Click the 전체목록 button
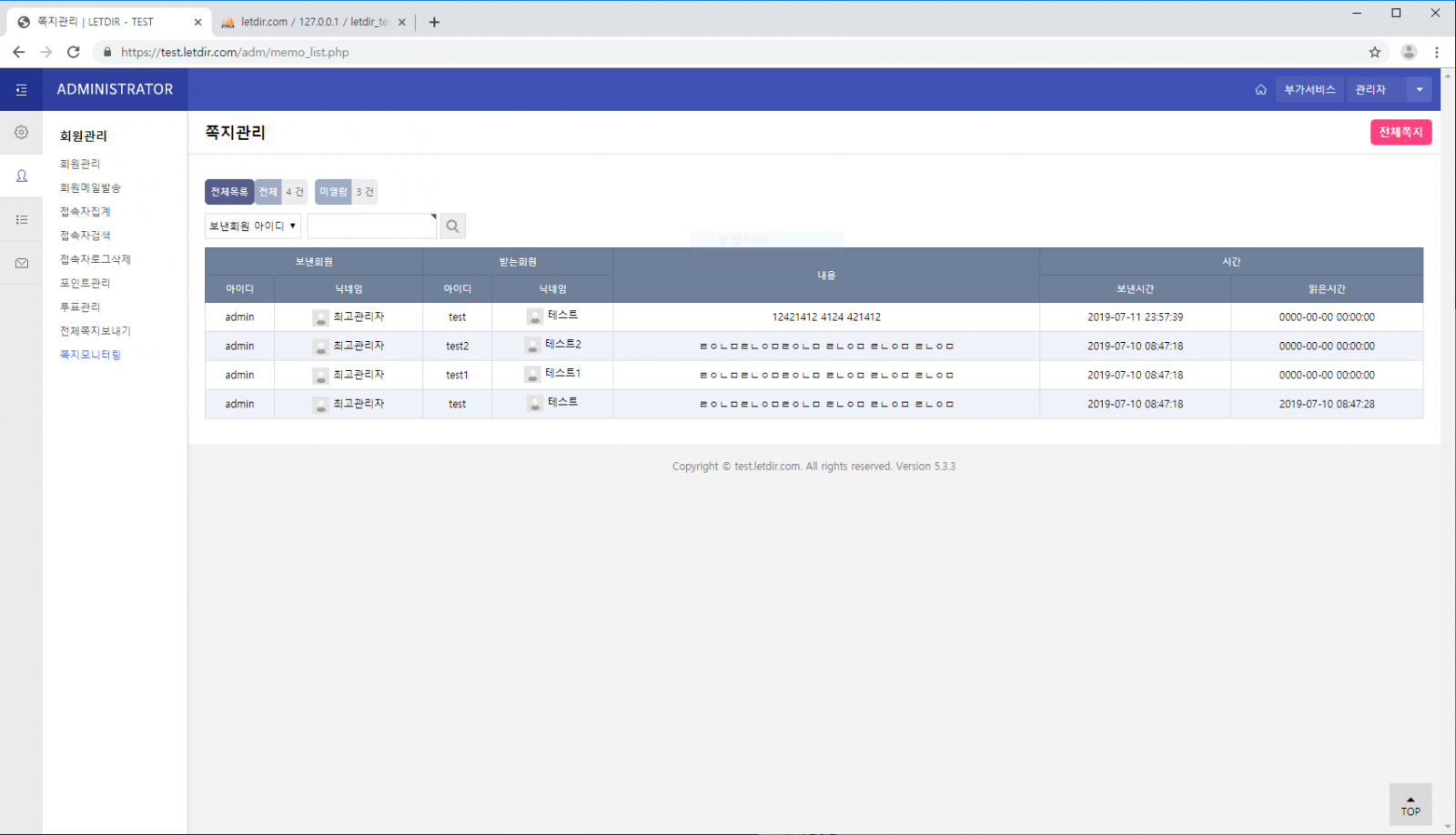The width and height of the screenshot is (1456, 835). click(229, 192)
